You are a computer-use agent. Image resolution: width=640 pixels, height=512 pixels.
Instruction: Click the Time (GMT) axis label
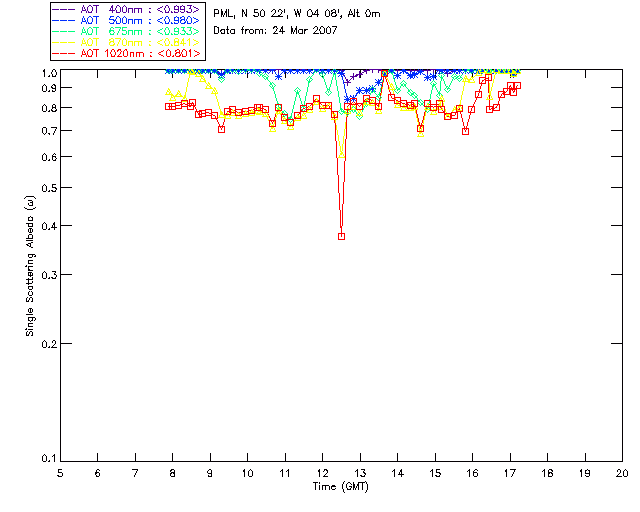340,487
